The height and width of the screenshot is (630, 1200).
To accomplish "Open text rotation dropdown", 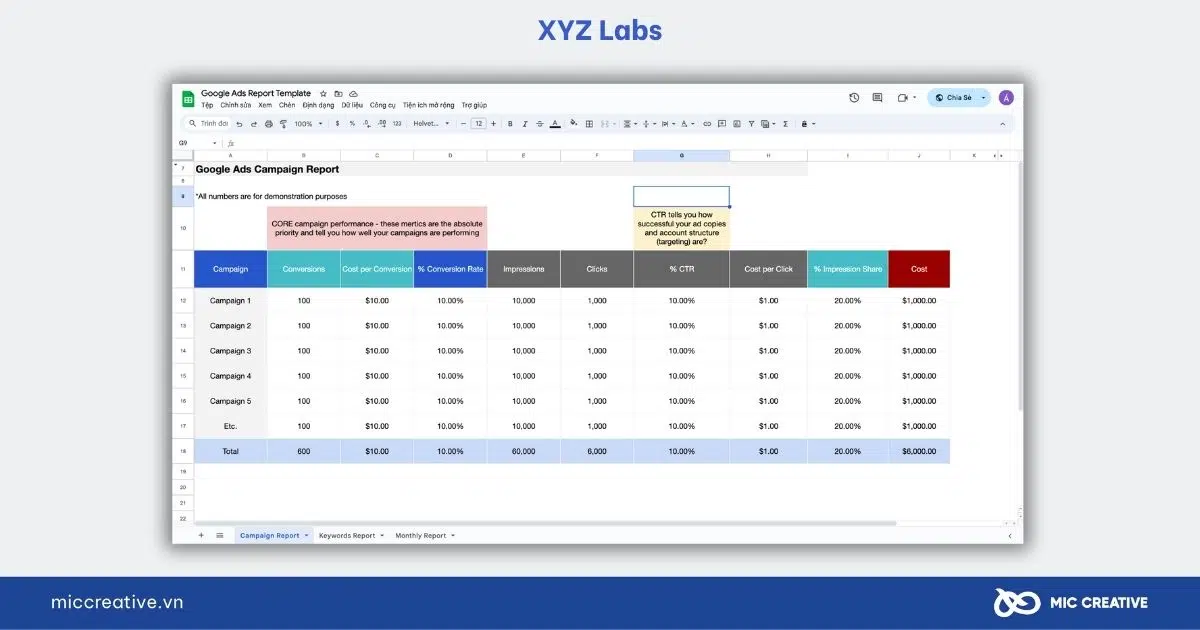I will (x=687, y=124).
